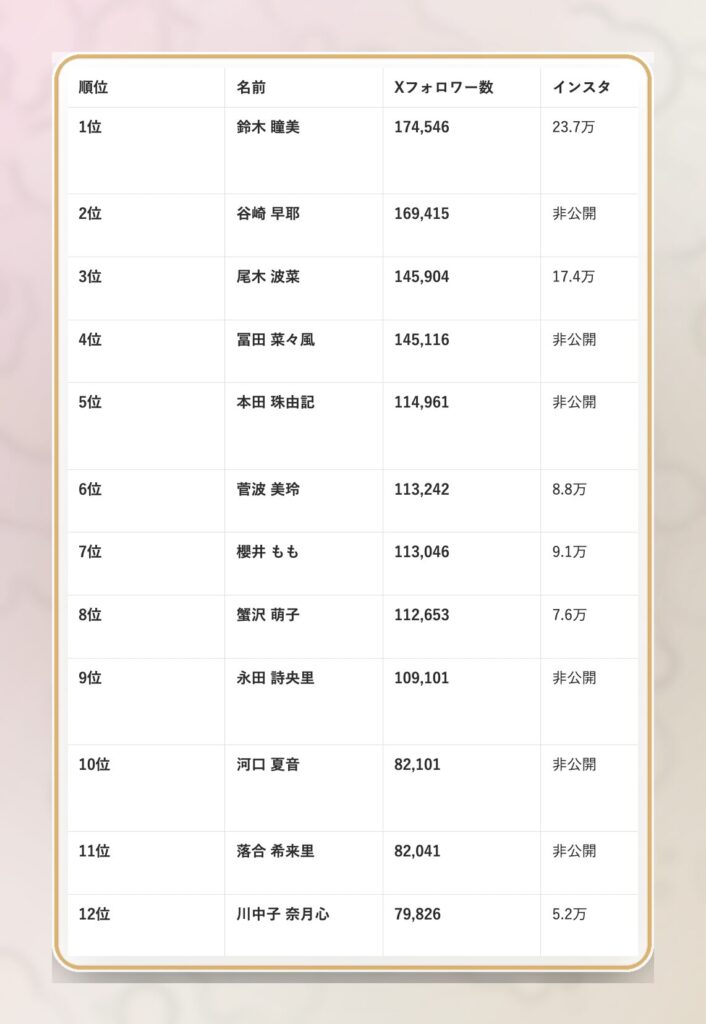Image resolution: width=706 pixels, height=1024 pixels.
Task: Click the name 河口 夏音
Action: pos(268,765)
